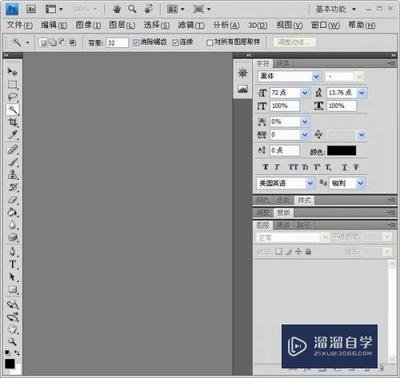
Task: Select the Brush tool
Action: tap(12, 162)
